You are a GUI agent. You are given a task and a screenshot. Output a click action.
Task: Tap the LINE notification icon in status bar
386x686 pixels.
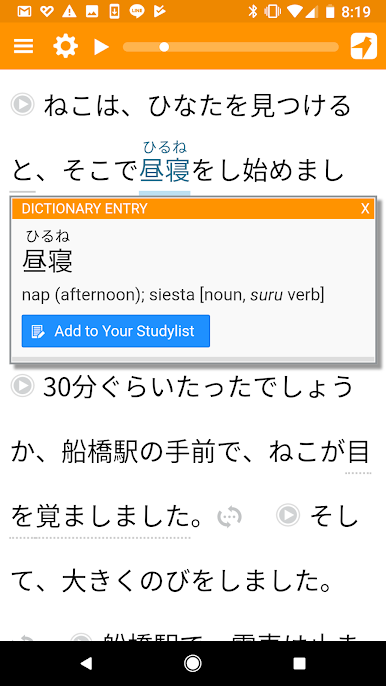pyautogui.click(x=137, y=12)
